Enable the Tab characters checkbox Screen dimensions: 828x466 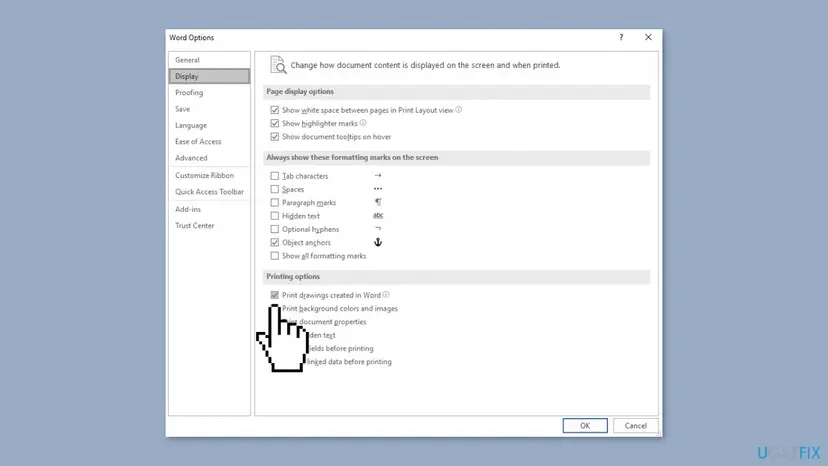275,176
